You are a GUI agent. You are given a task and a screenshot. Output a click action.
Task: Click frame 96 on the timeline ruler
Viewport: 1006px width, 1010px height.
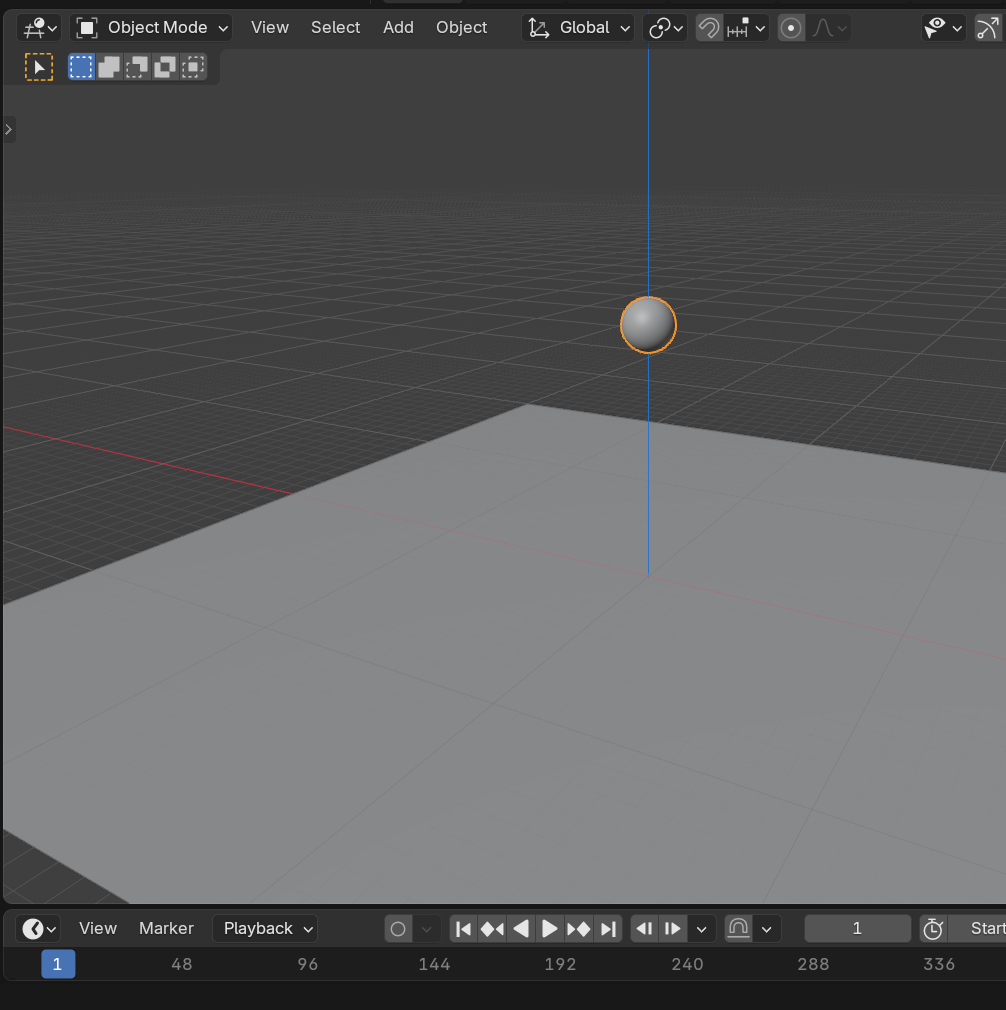308,964
